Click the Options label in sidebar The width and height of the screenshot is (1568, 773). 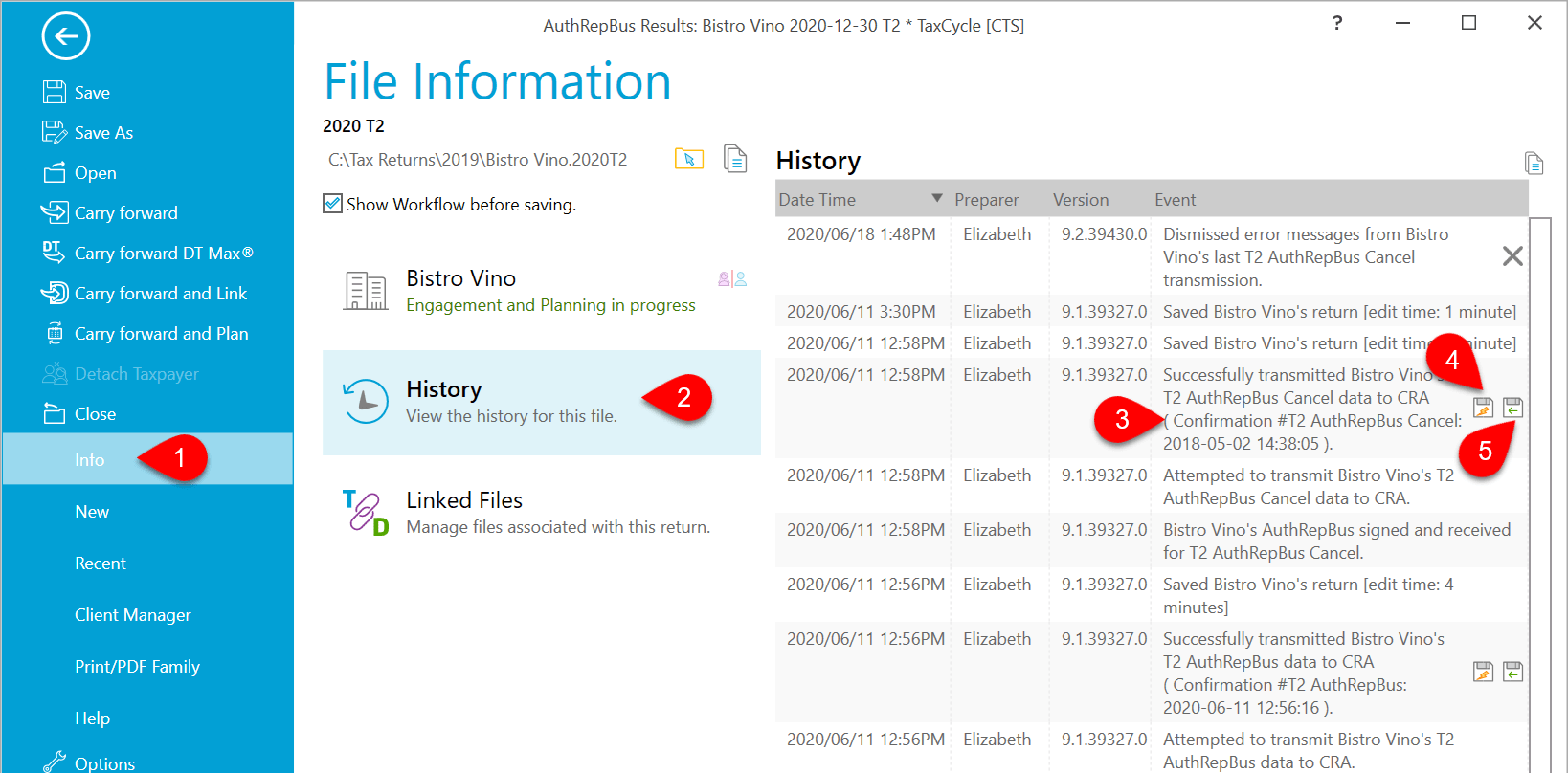coord(105,763)
